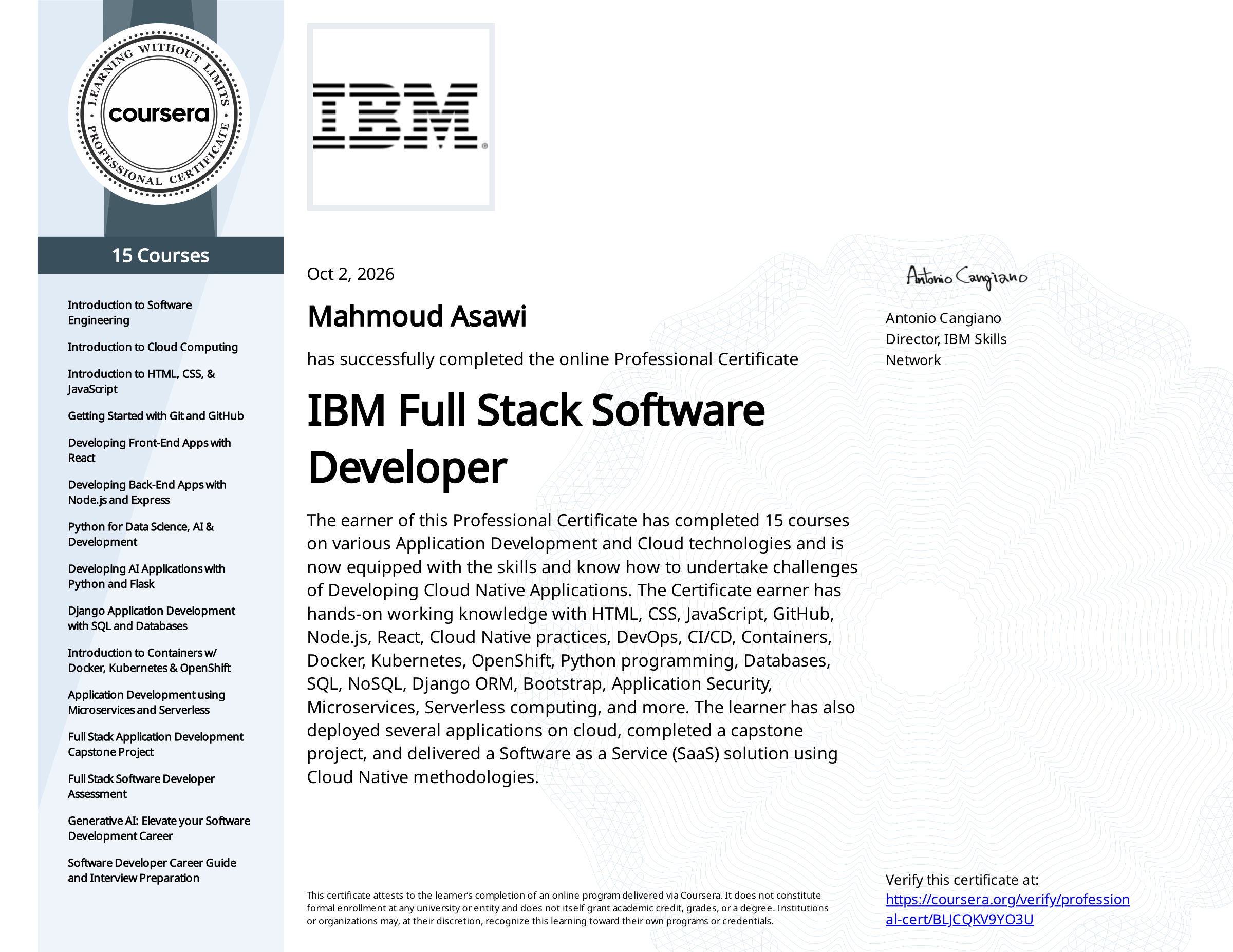Click 'Verify this certificate at:' label
The width and height of the screenshot is (1233, 952).
(961, 880)
